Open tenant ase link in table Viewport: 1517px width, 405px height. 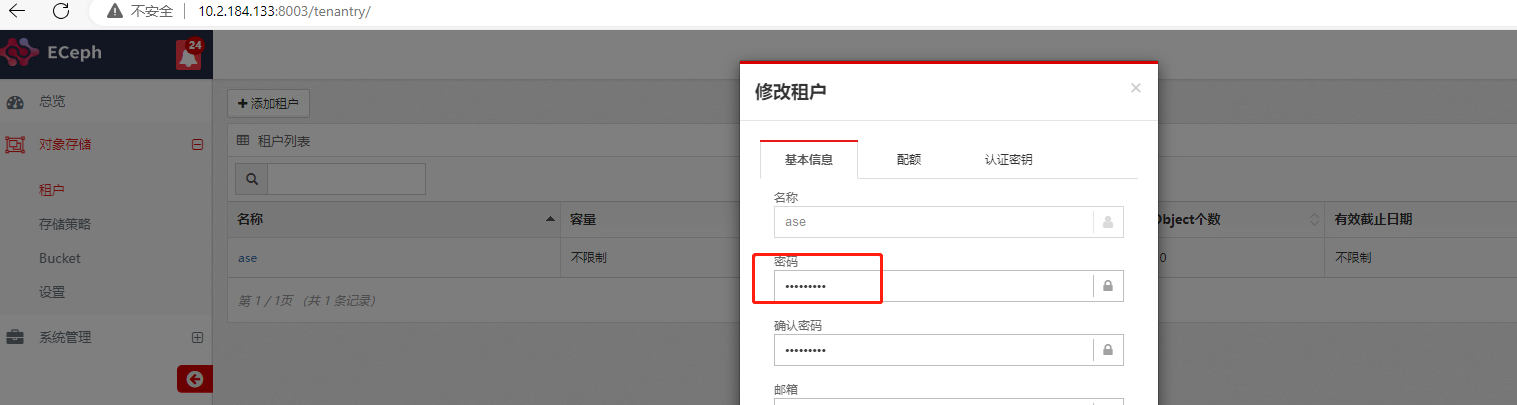[247, 257]
